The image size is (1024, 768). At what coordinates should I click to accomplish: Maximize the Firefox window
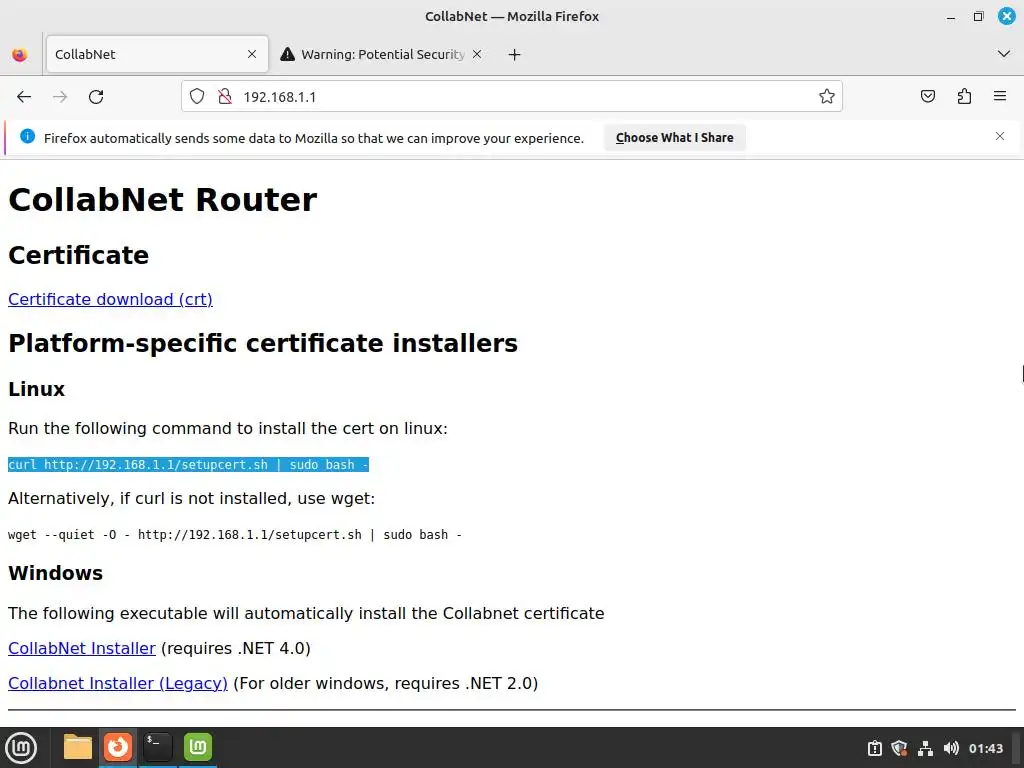coord(978,16)
